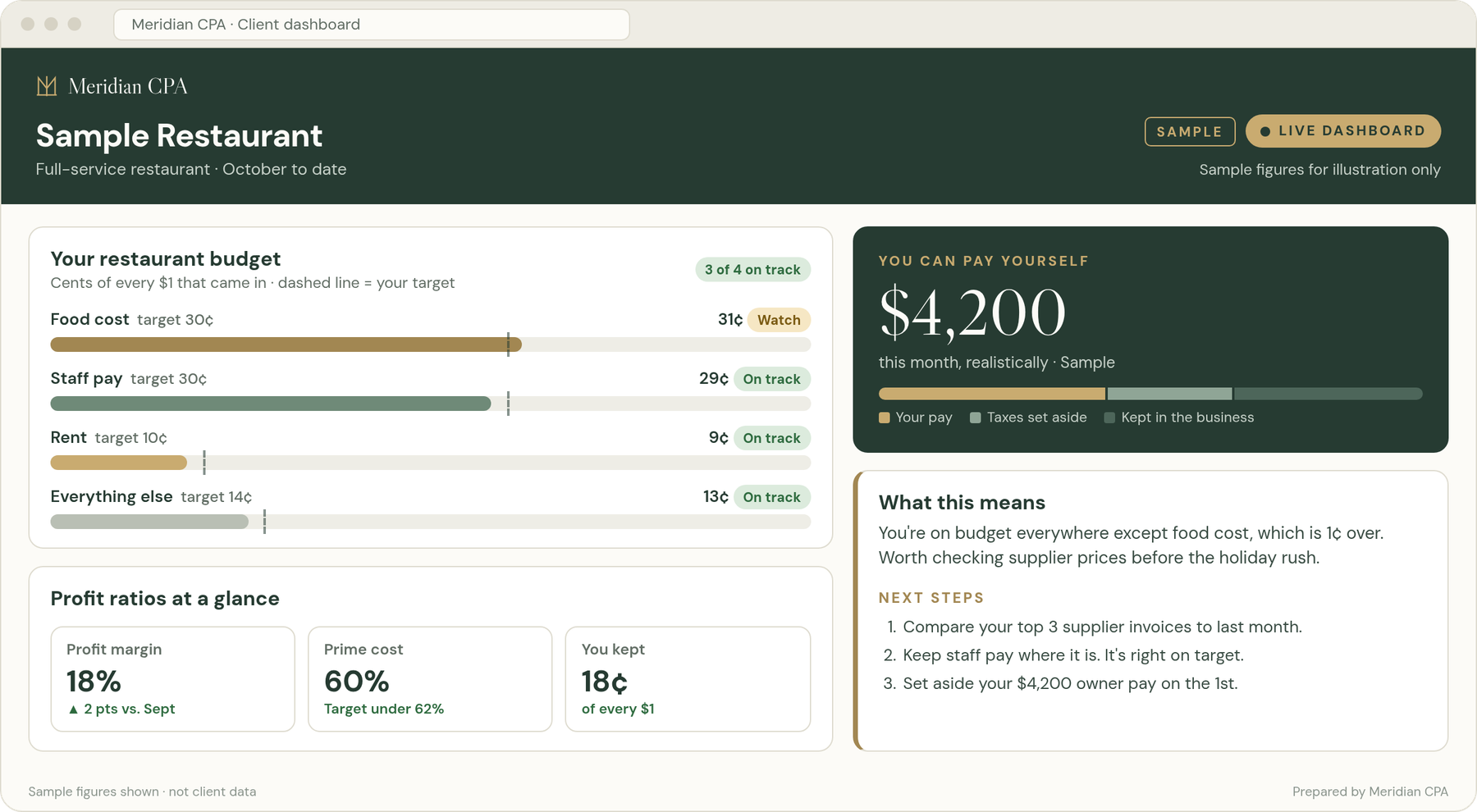Click the 'Profit ratios at a glance' heading

point(165,599)
